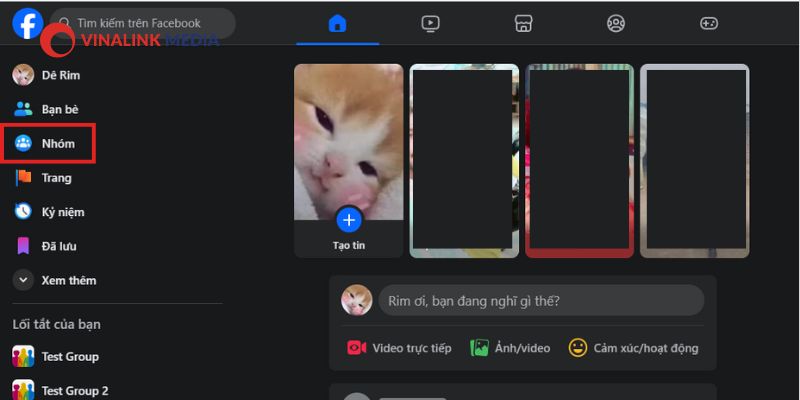Open Bạn bè link
The width and height of the screenshot is (800, 400).
click(60, 110)
